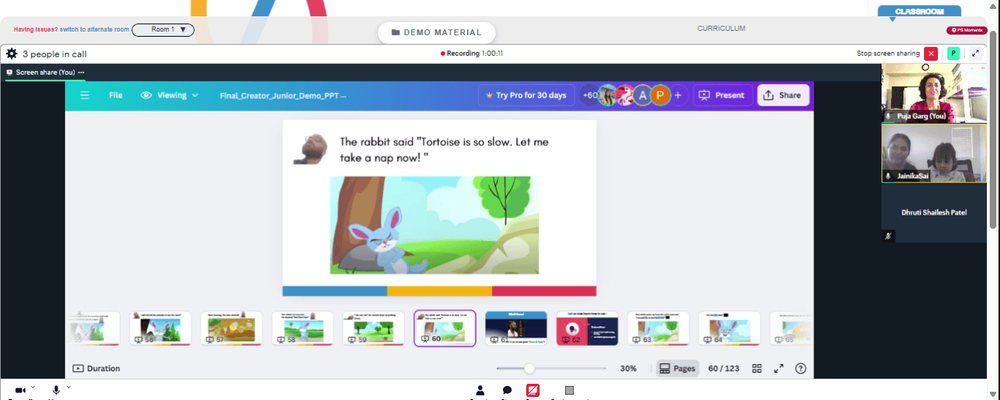Add collaborator with plus icon
The width and height of the screenshot is (1000, 400).
(x=678, y=96)
